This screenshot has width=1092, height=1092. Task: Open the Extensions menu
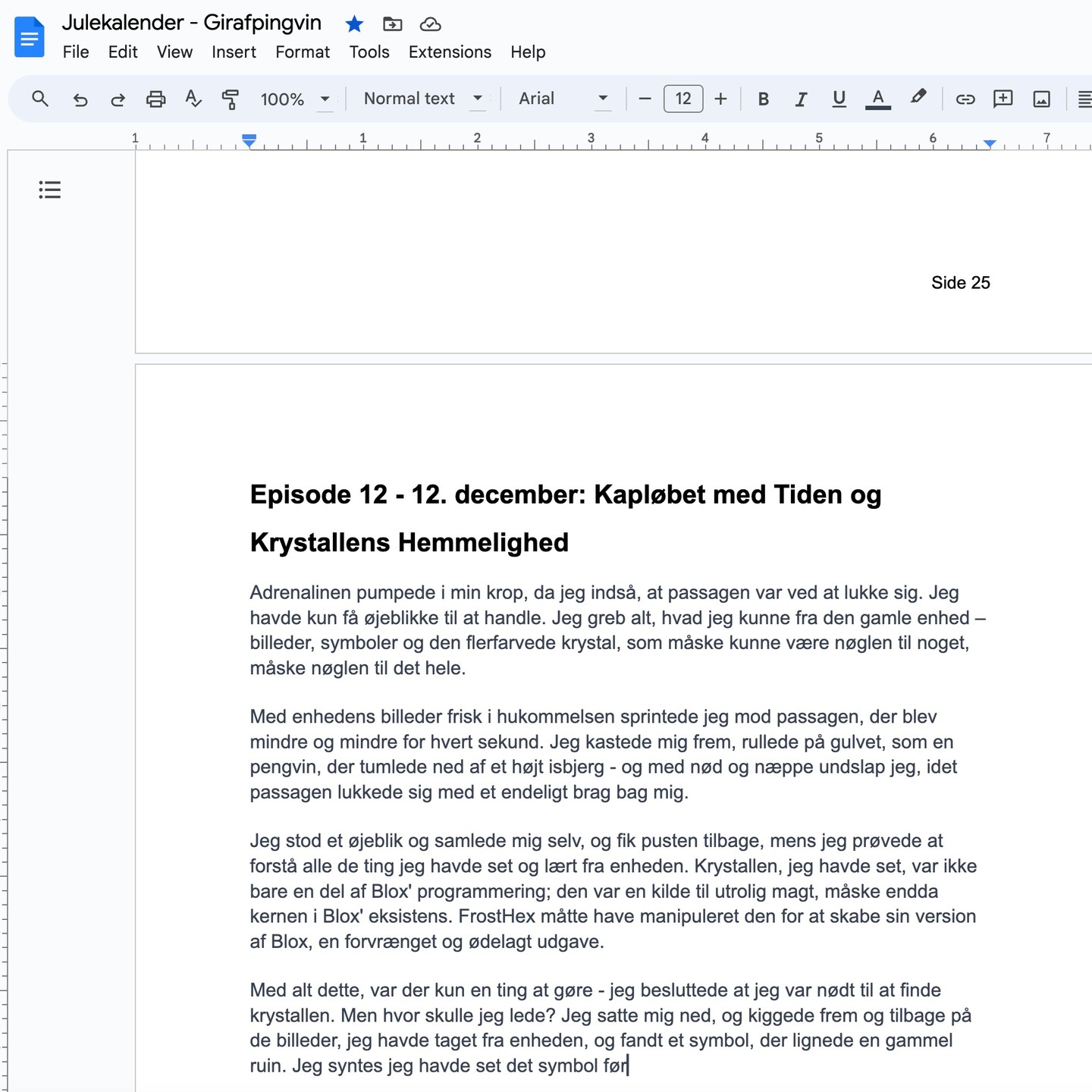(450, 52)
